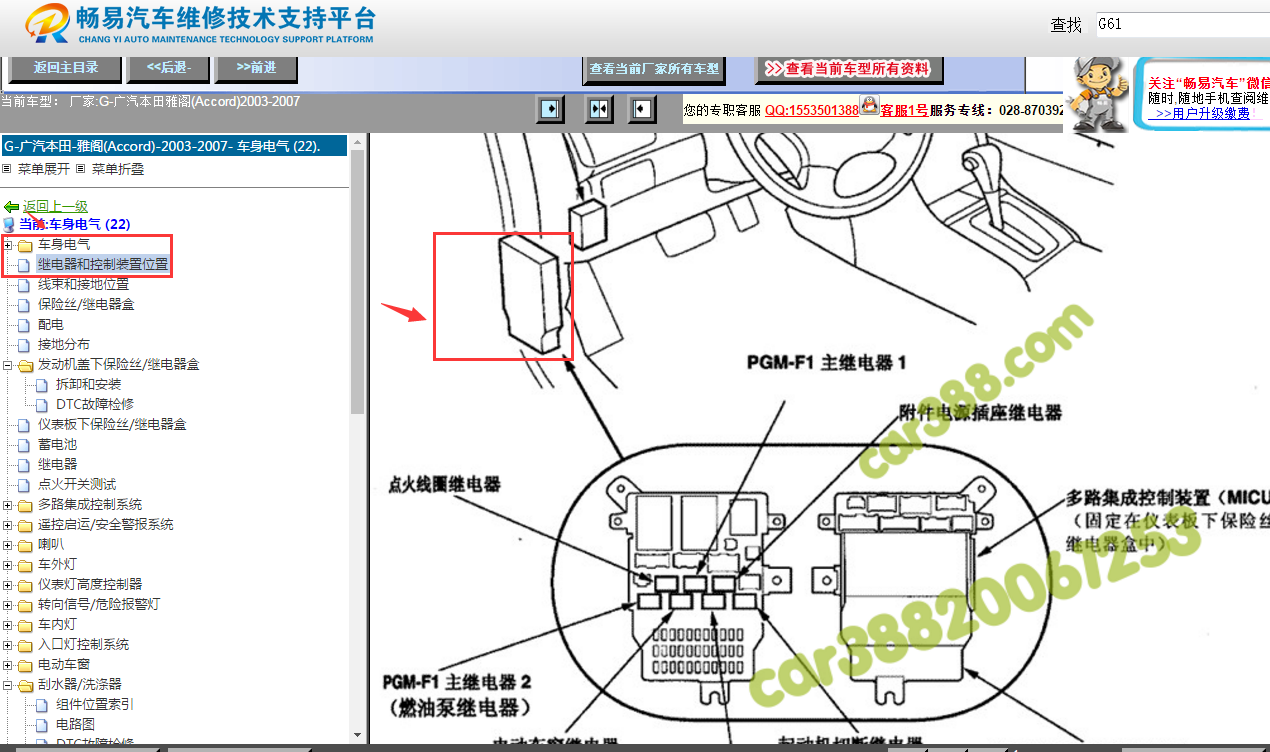This screenshot has height=752, width=1270.
Task: Collapse the 发动机盖下保险丝/继电器盒 node
Action: (8, 365)
